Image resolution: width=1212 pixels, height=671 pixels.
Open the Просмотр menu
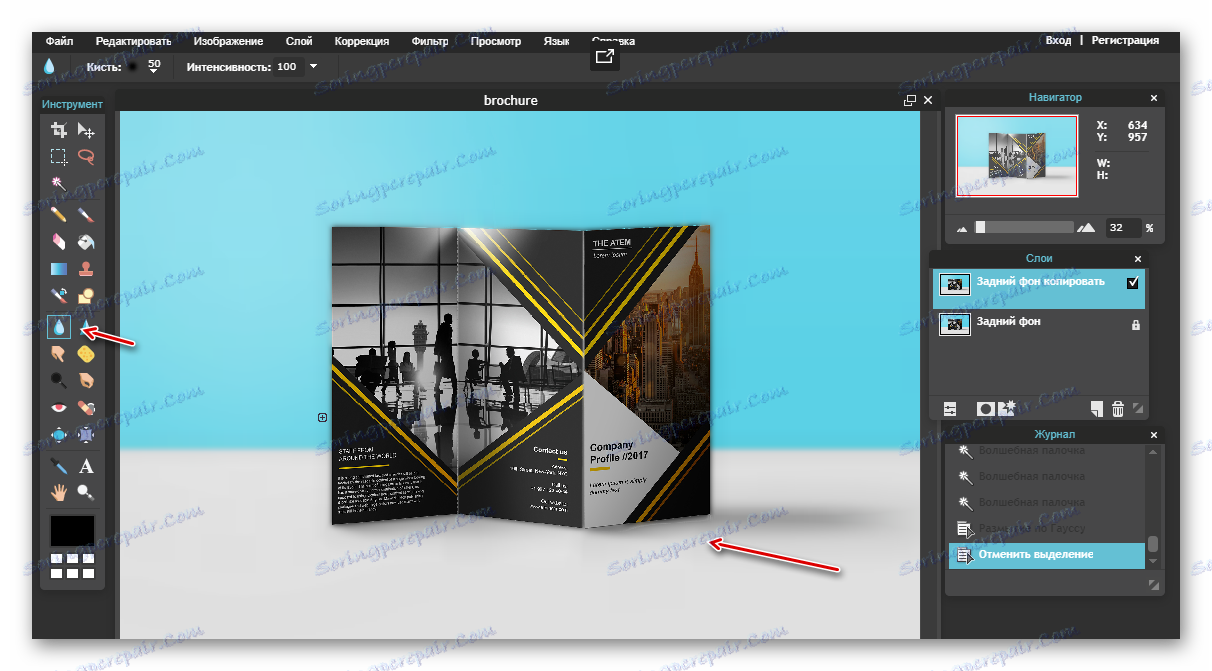point(494,41)
